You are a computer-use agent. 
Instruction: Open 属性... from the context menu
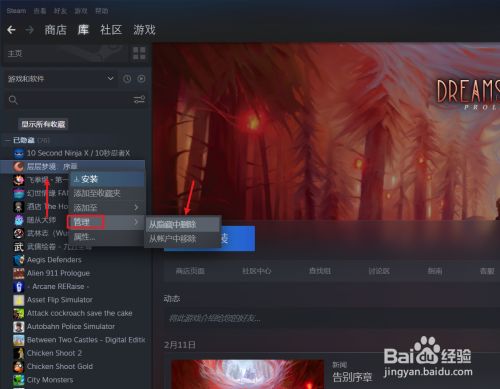[x=106, y=237]
